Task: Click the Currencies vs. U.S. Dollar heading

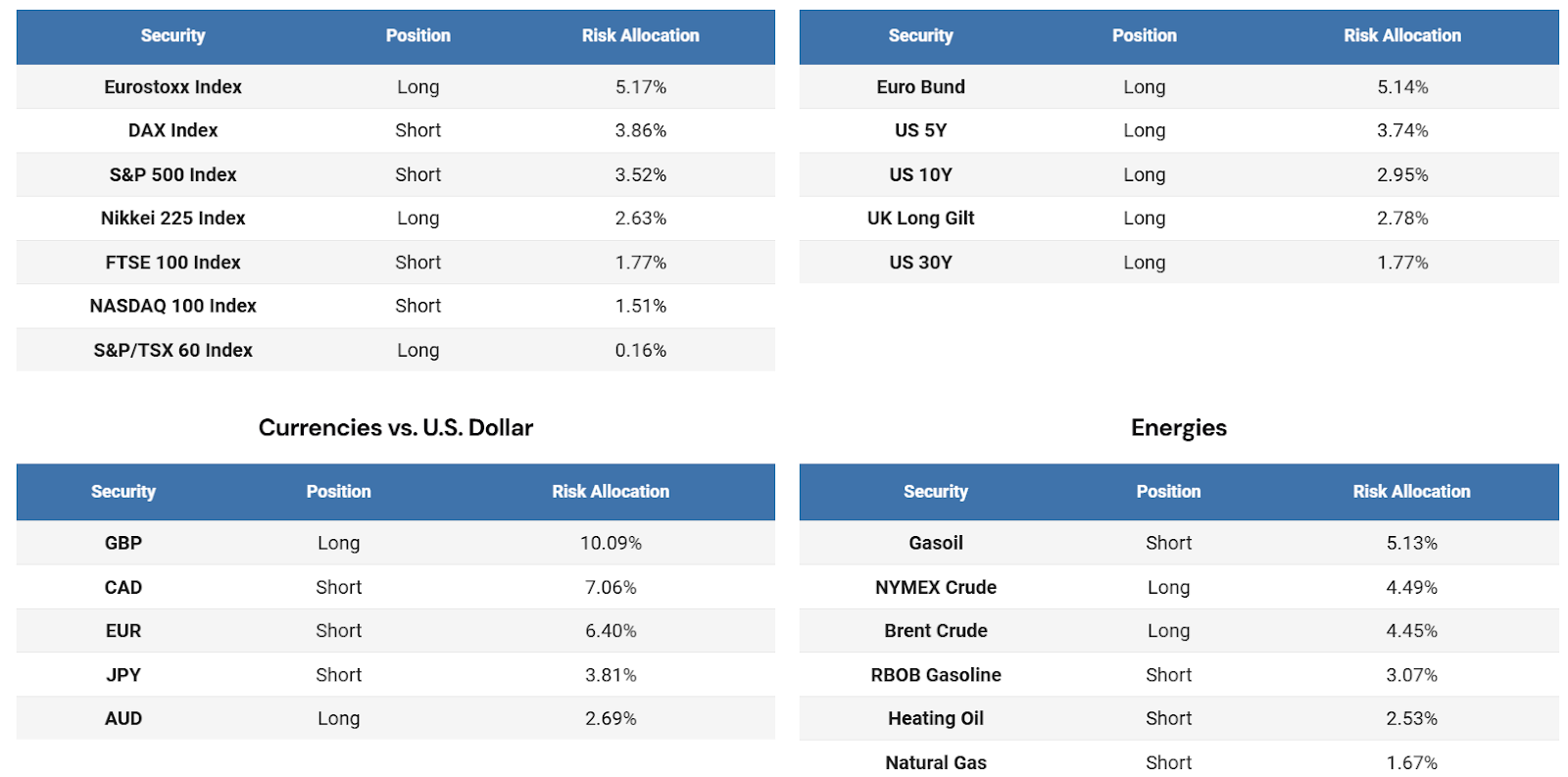Action: pos(396,427)
